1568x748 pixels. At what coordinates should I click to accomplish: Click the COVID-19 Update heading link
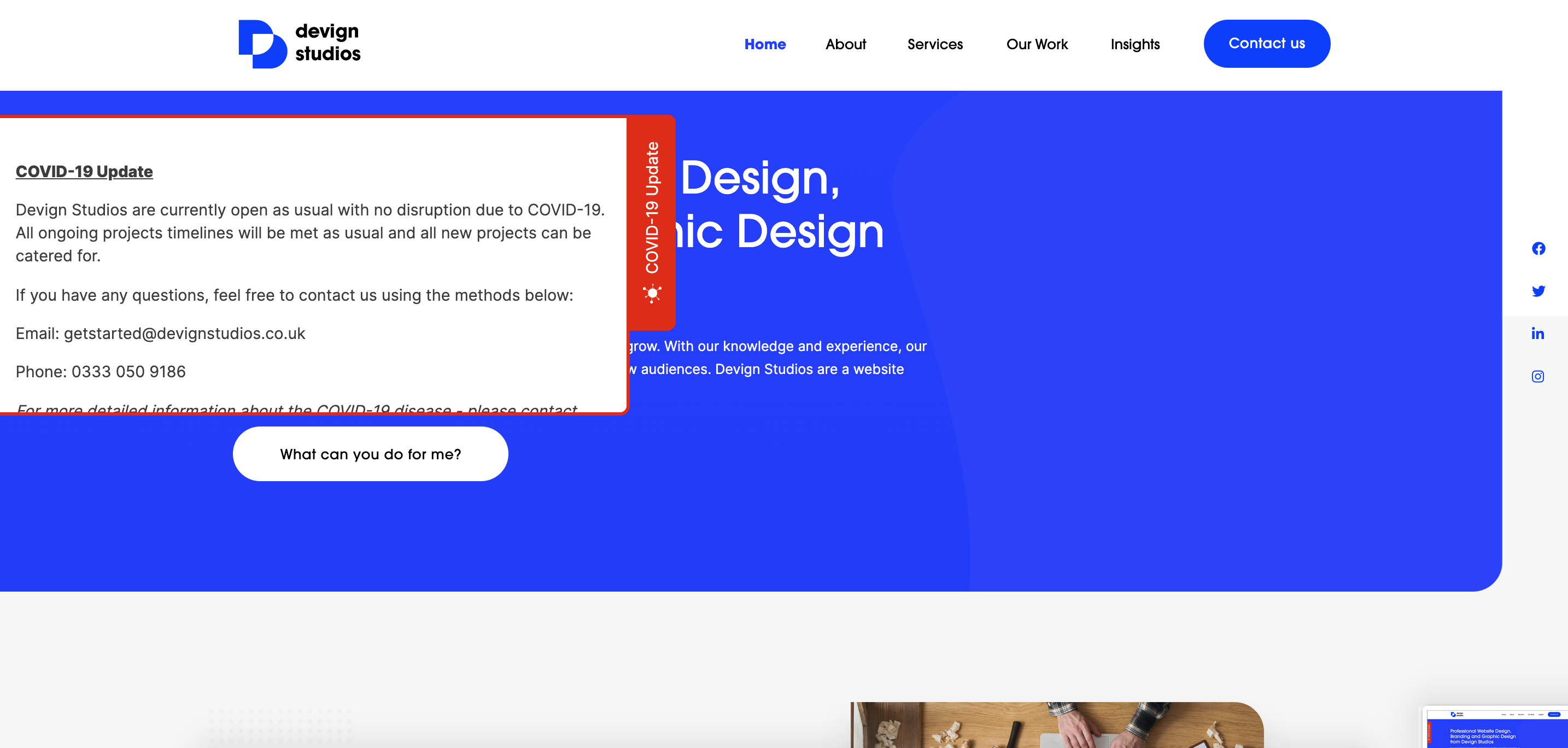(84, 172)
